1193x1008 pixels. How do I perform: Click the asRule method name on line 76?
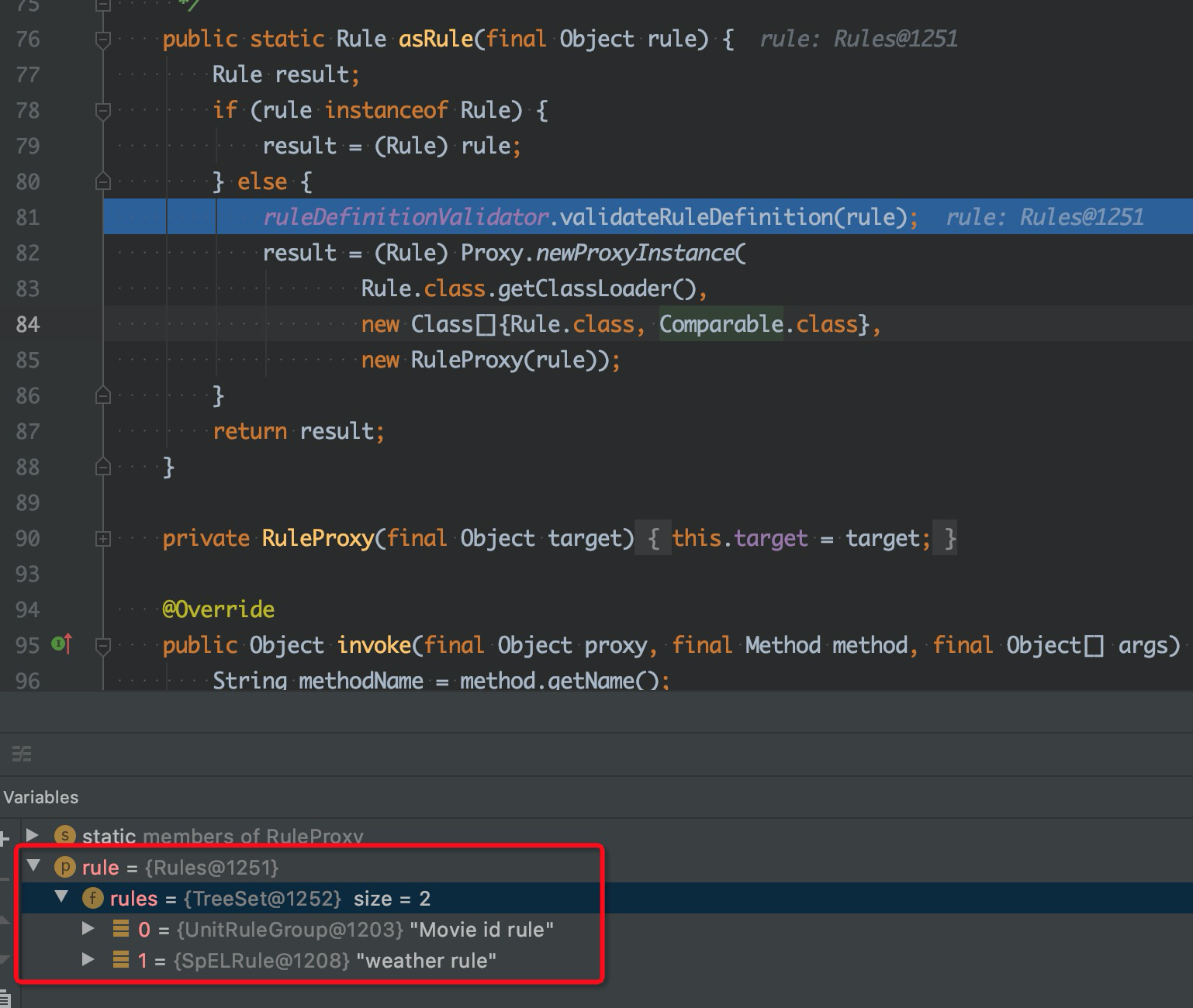pyautogui.click(x=436, y=39)
